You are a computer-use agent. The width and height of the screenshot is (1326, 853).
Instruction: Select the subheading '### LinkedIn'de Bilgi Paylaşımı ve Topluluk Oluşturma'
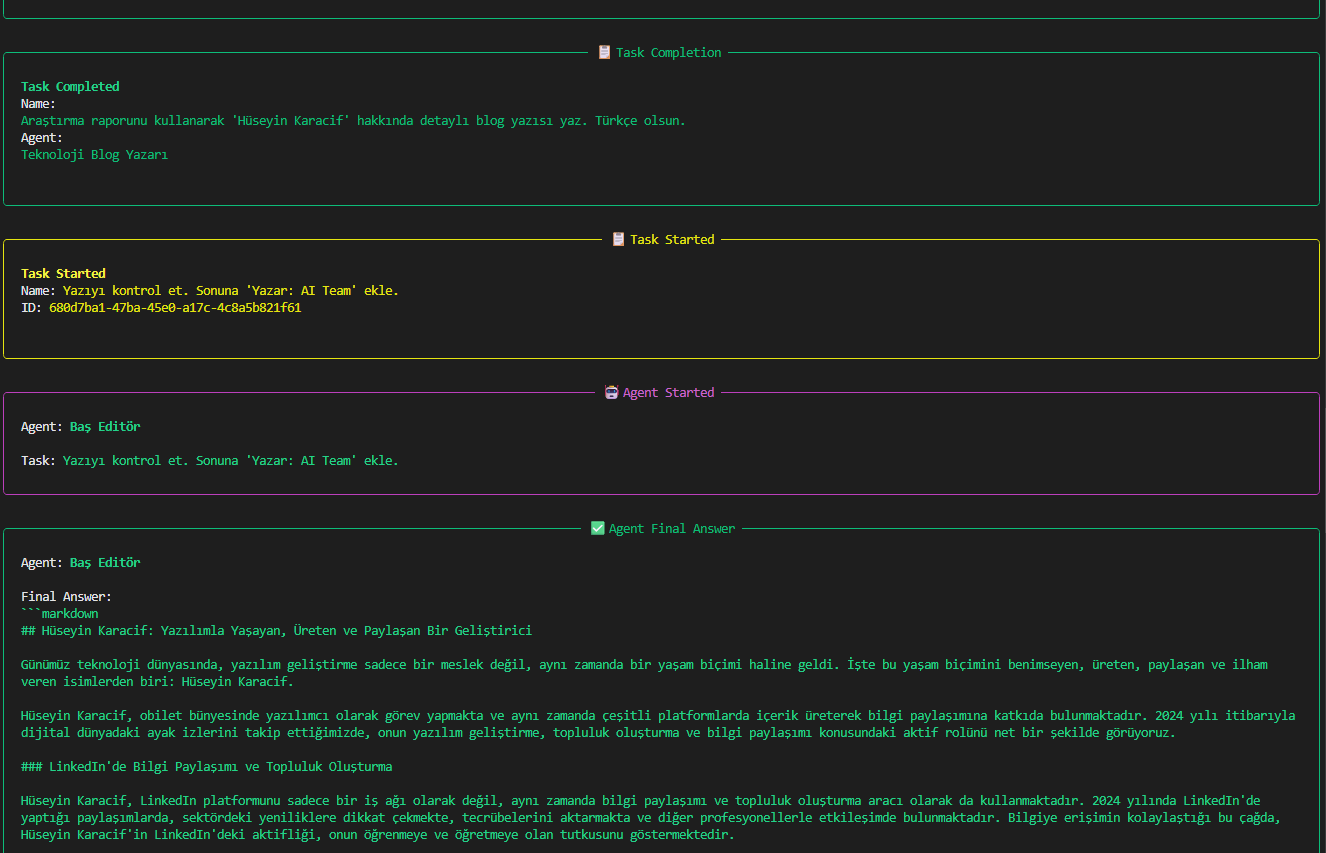click(x=207, y=766)
